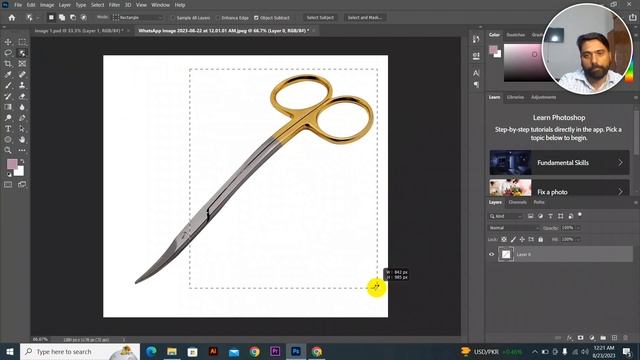Open the layer filter Kind dropdown
The image size is (640, 360).
(506, 216)
